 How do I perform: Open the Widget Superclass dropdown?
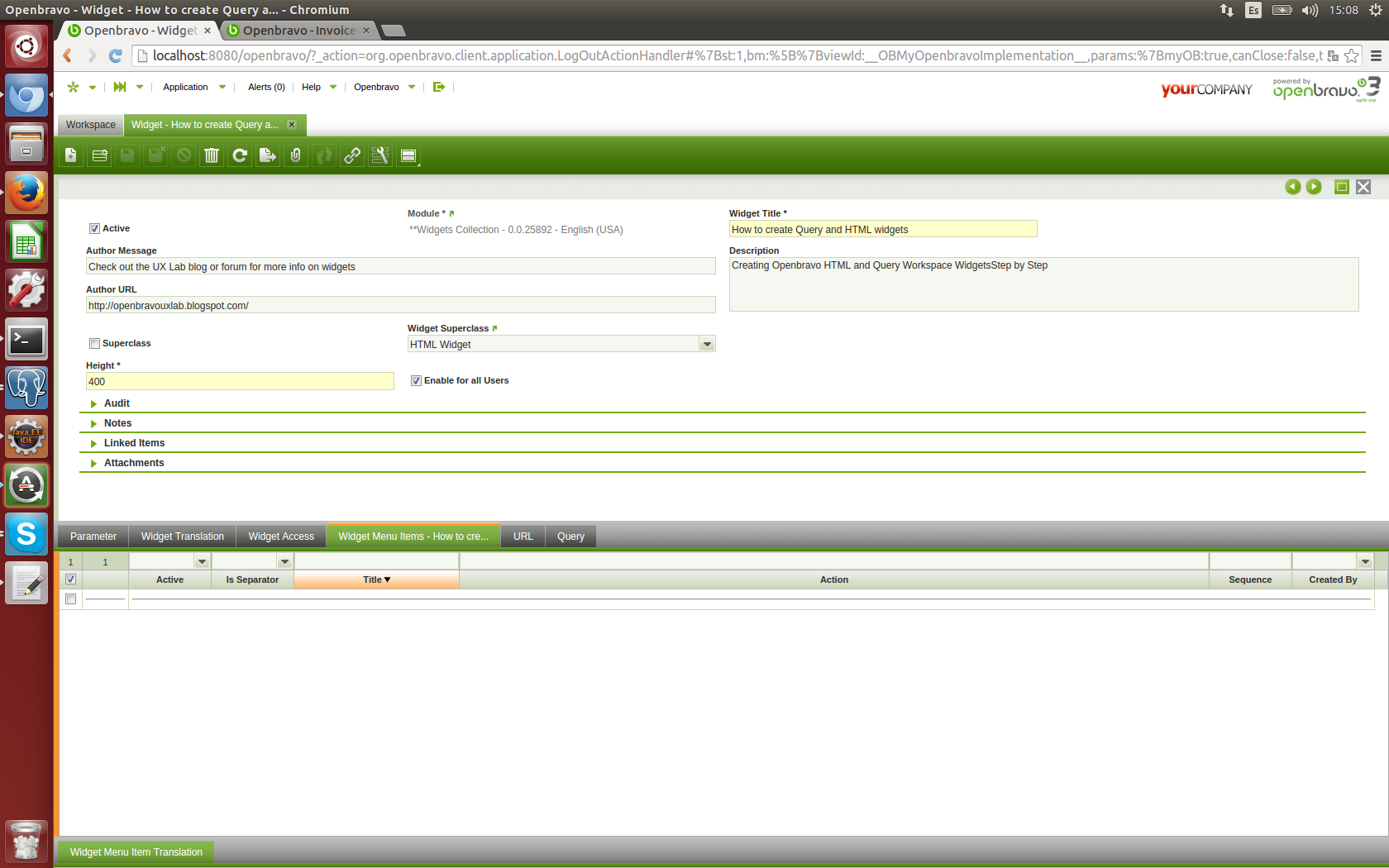point(707,345)
